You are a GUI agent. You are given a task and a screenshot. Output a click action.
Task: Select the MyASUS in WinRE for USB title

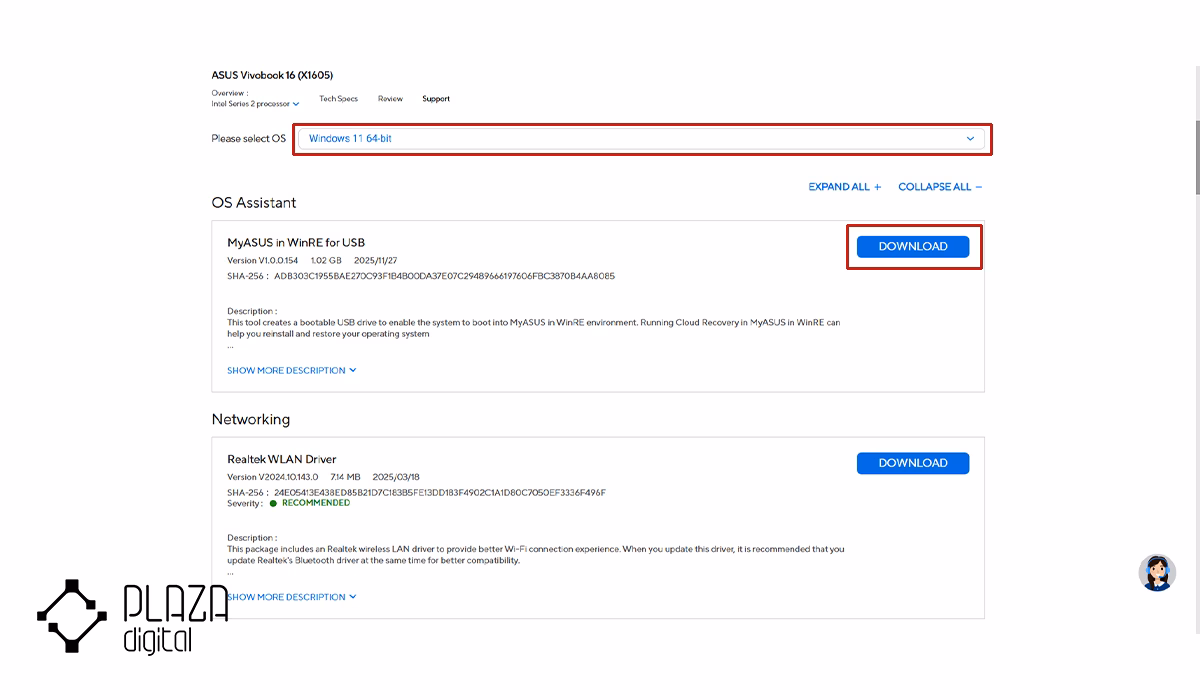coord(296,242)
